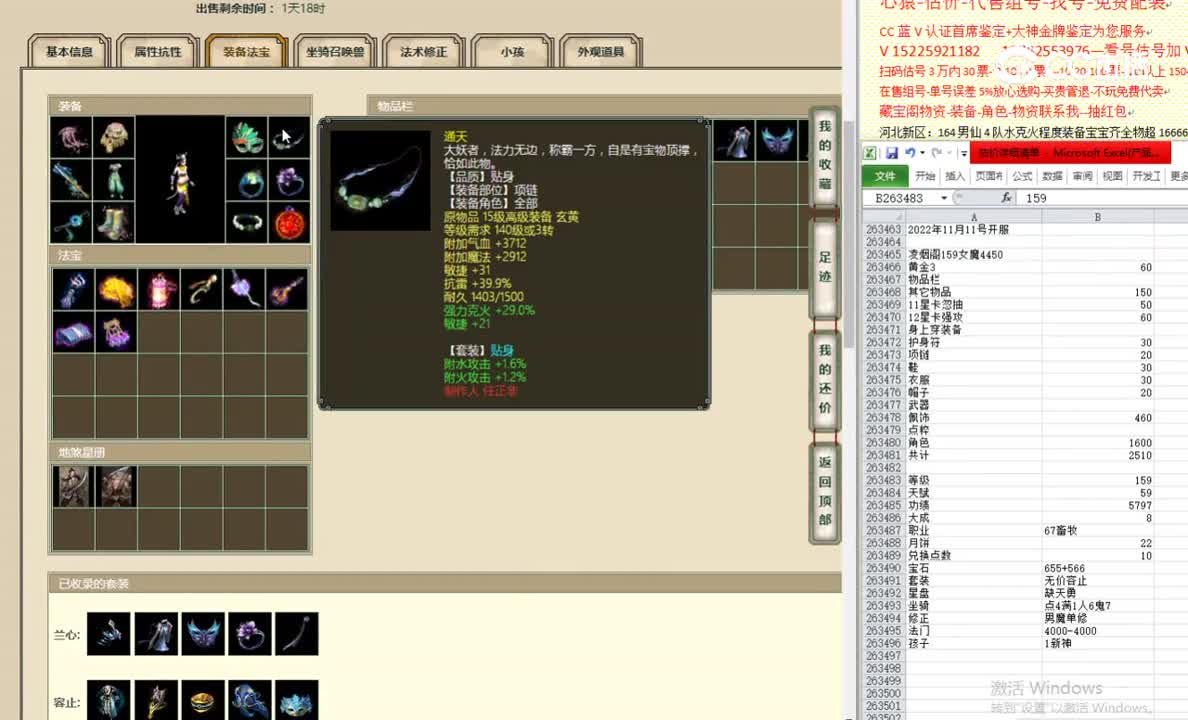
Task: Select the claw item in 兰心 set
Action: pos(109,634)
